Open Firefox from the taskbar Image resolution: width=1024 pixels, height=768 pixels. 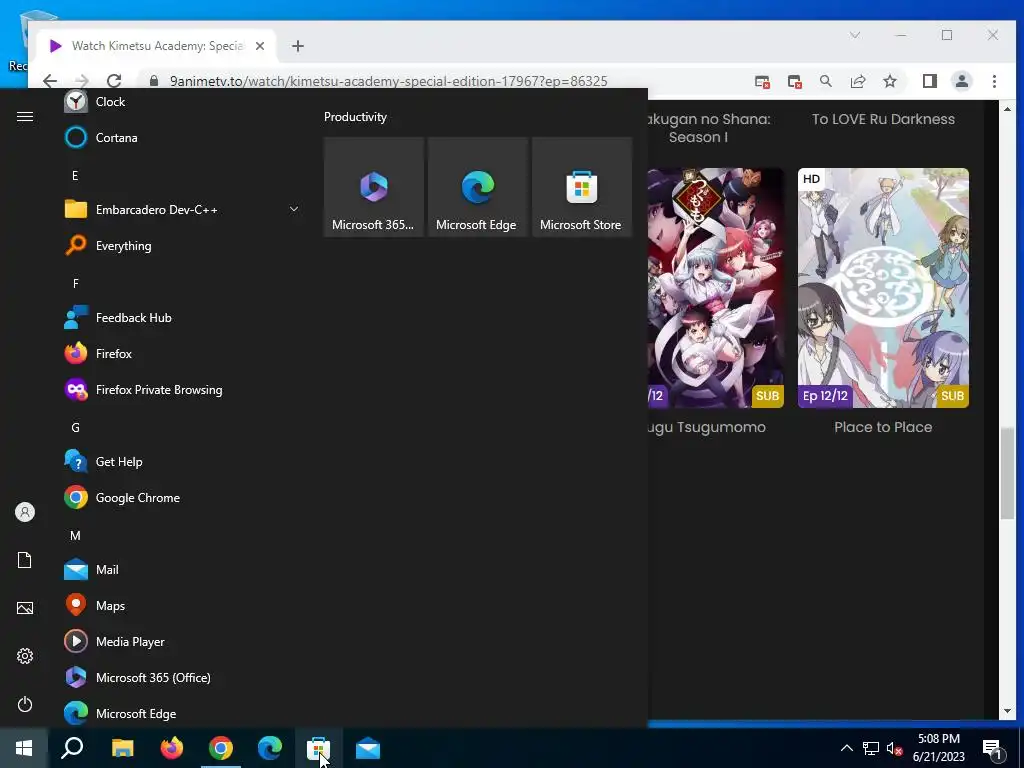[172, 748]
